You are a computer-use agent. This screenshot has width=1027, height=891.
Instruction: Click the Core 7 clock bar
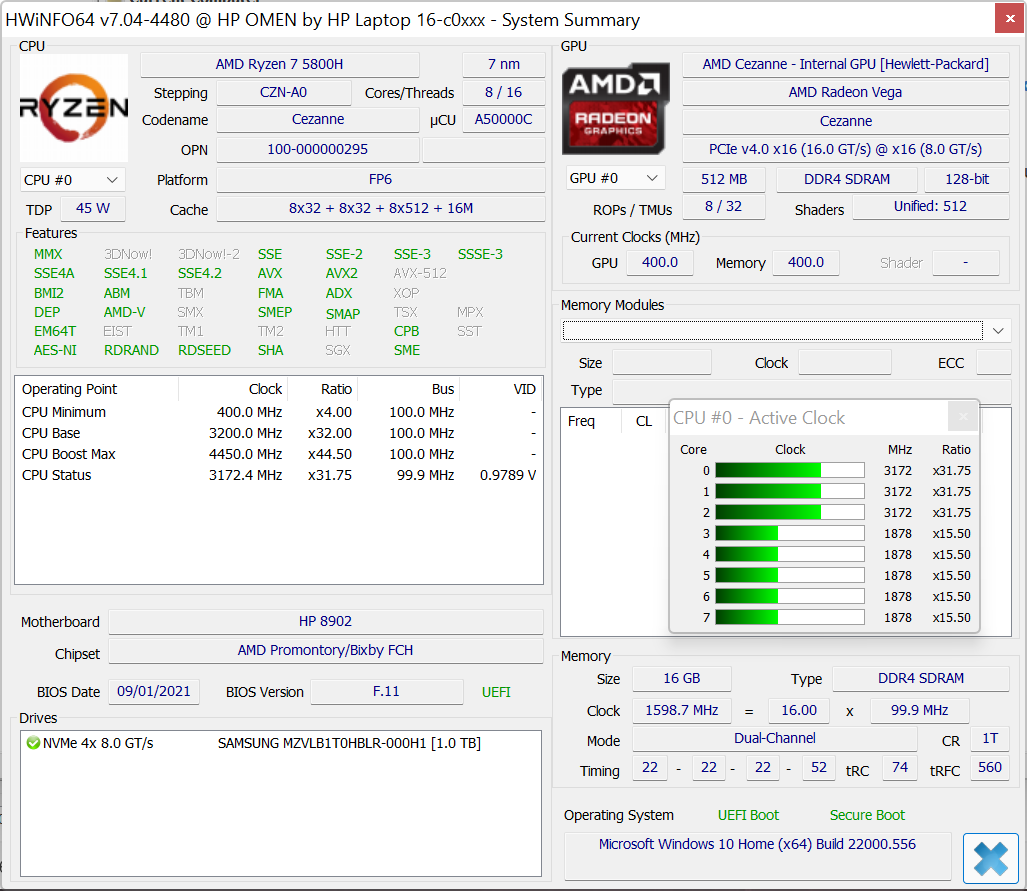(790, 617)
